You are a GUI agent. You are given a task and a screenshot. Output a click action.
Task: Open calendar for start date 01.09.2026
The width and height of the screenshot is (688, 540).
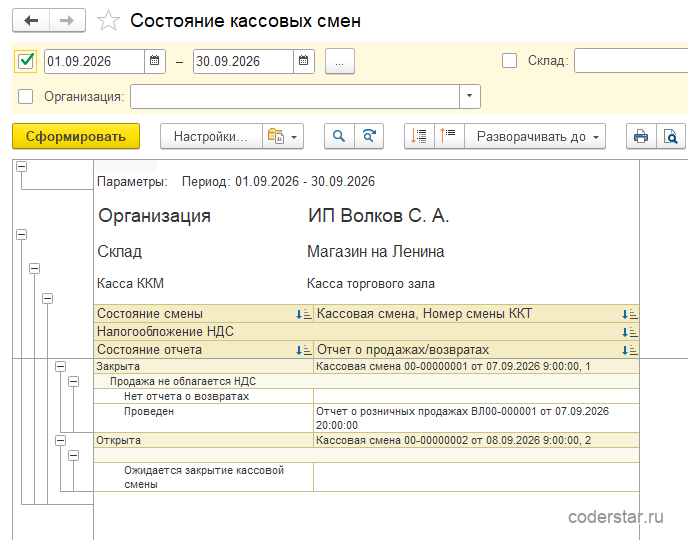click(x=154, y=61)
